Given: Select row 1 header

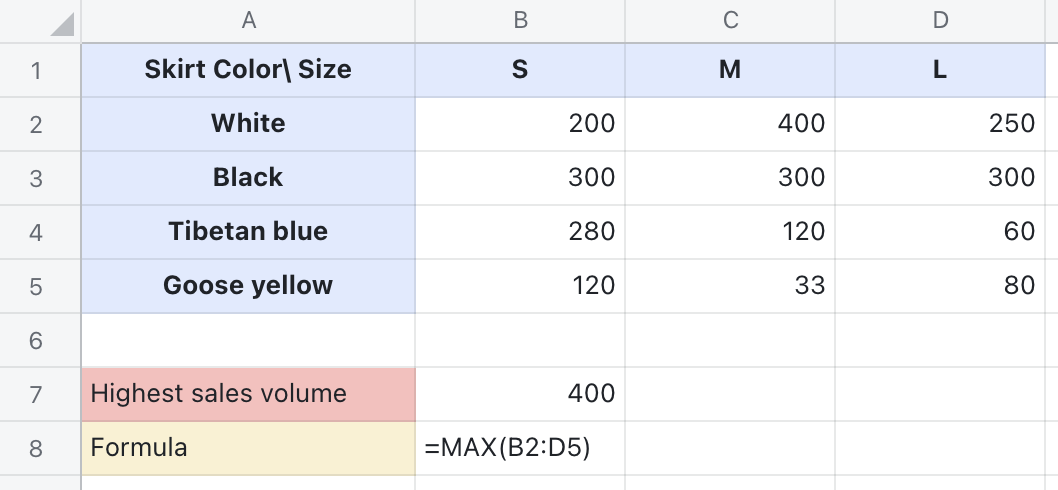Looking at the screenshot, I should (38, 70).
